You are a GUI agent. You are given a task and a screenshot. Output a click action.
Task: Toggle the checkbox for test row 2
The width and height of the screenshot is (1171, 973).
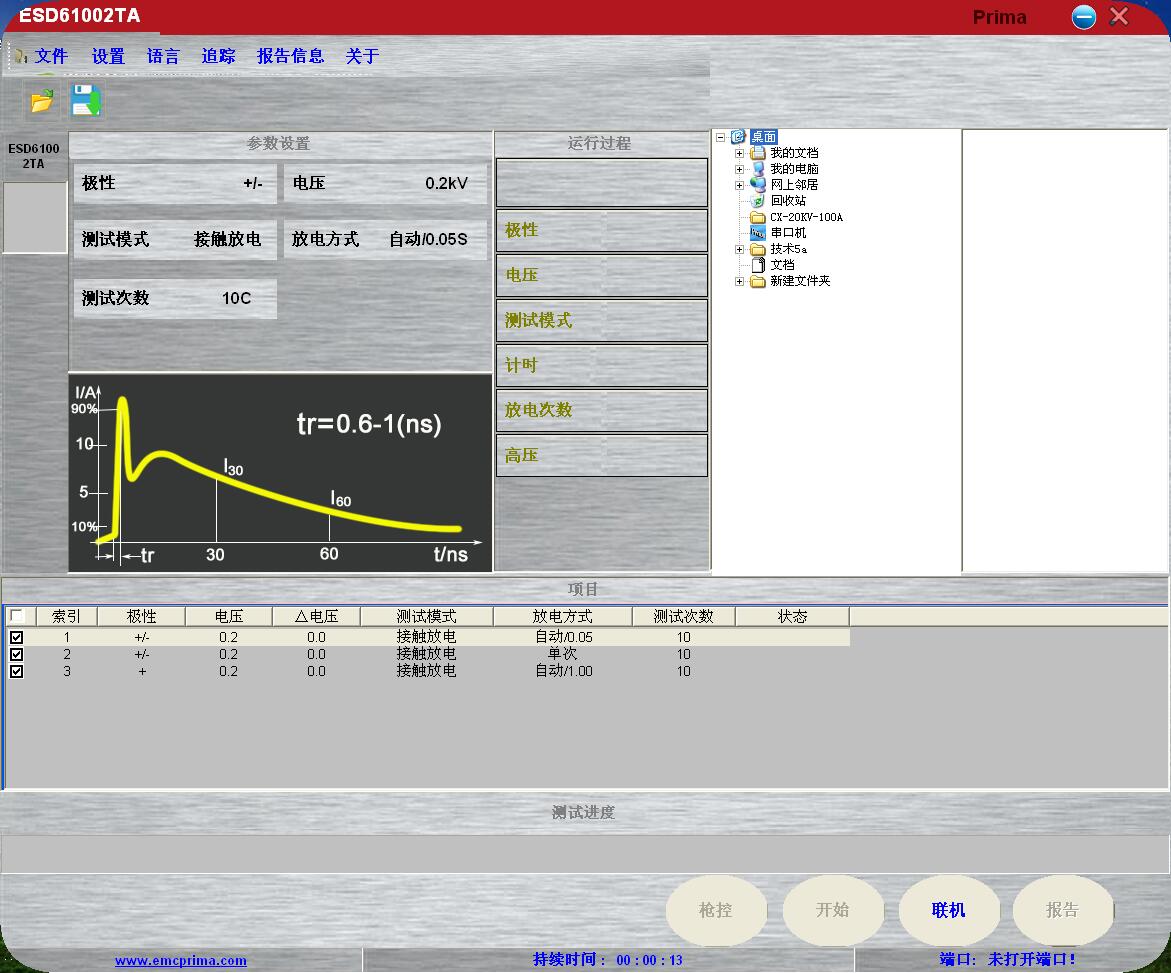coord(17,654)
